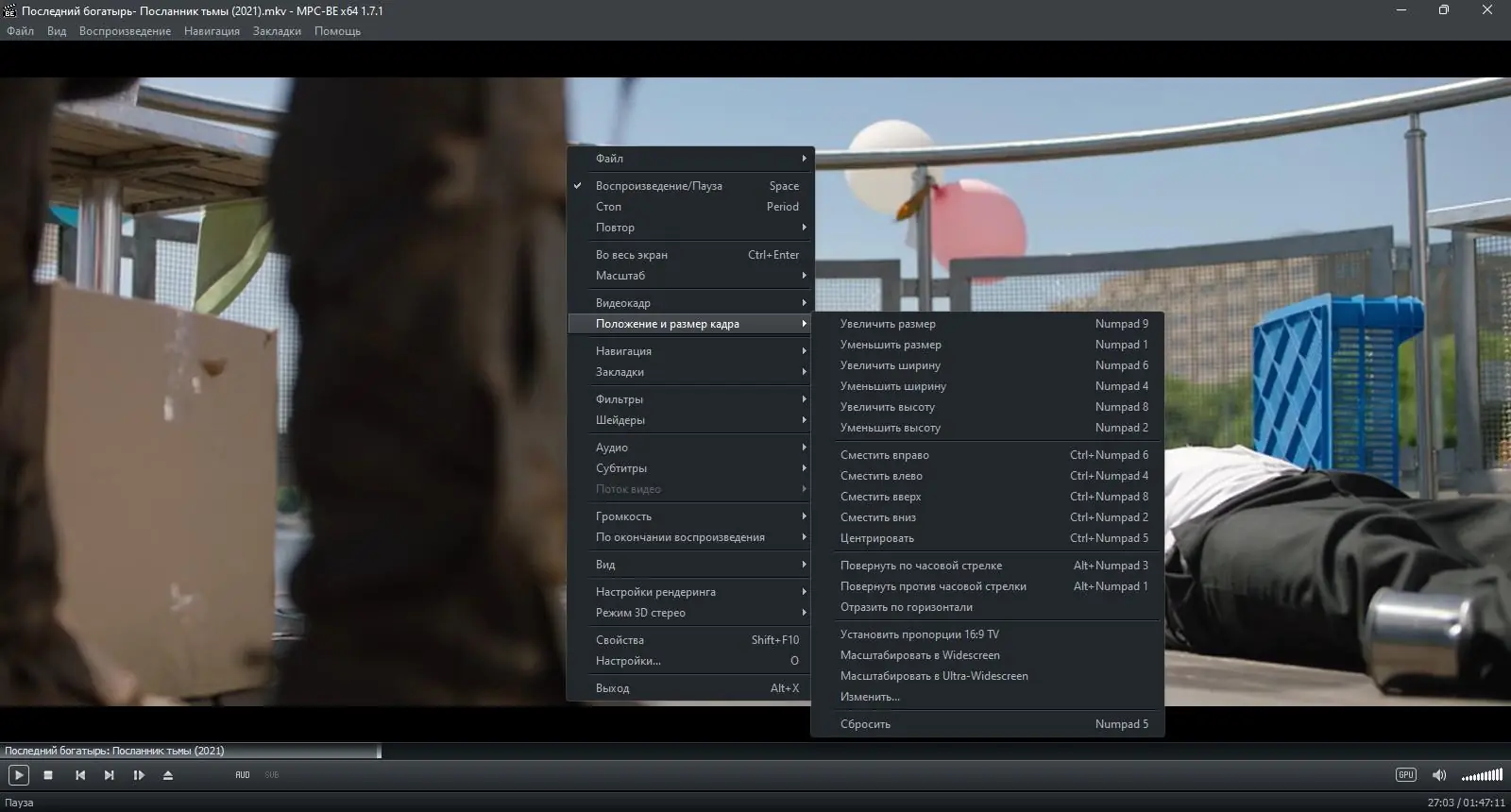1511x812 pixels.
Task: Expand the Шейдеры submenu
Action: click(x=689, y=420)
